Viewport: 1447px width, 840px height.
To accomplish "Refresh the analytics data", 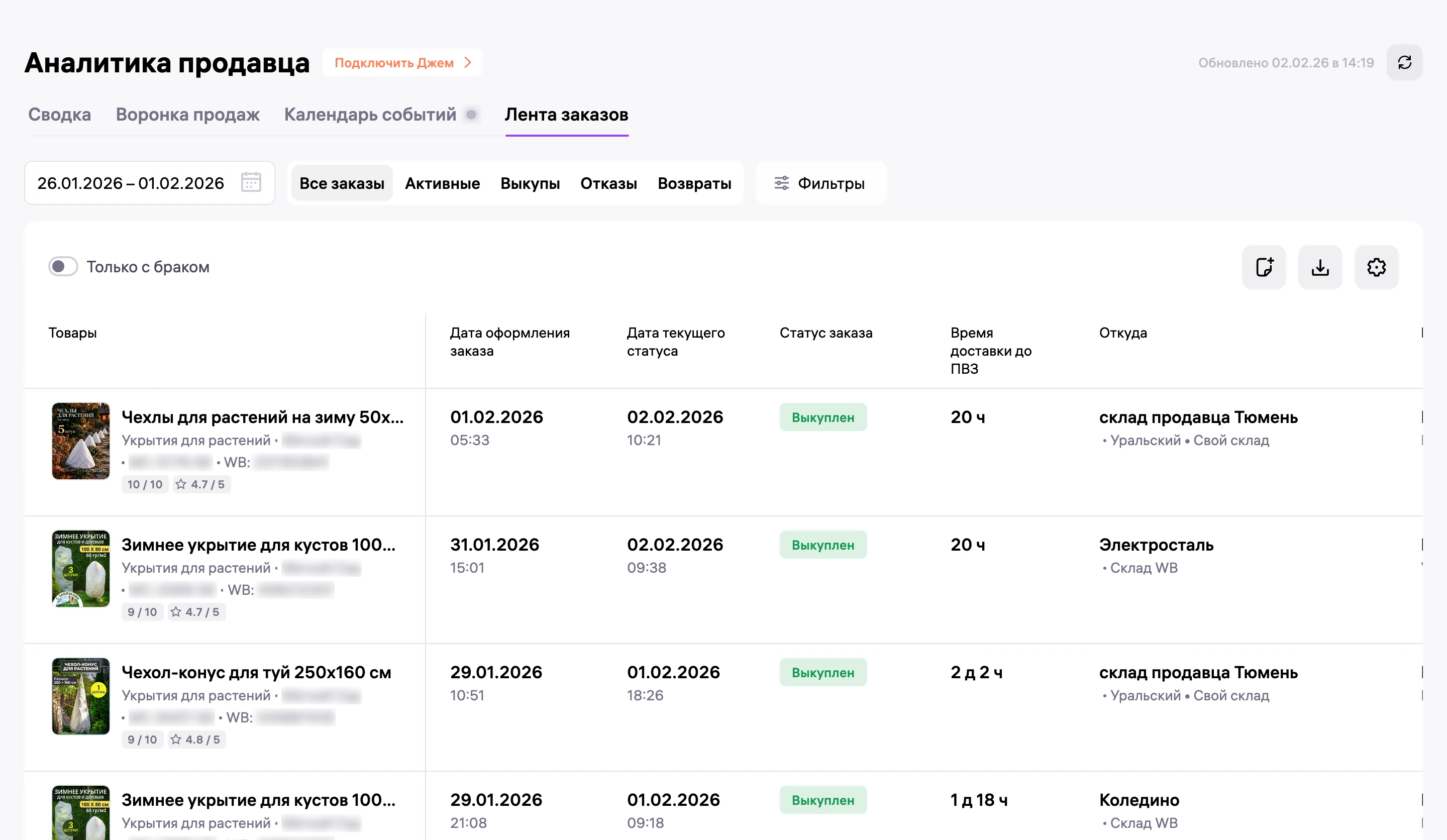I will pyautogui.click(x=1404, y=63).
